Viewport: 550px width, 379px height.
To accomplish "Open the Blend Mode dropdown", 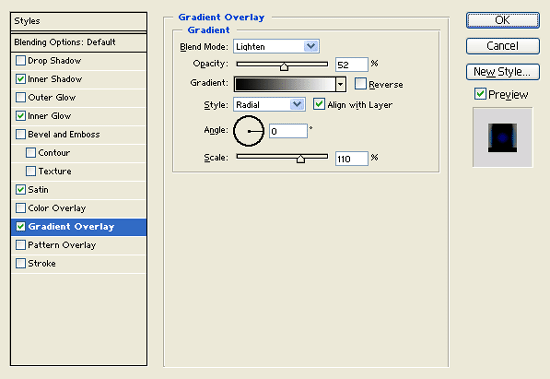I will tap(276, 46).
